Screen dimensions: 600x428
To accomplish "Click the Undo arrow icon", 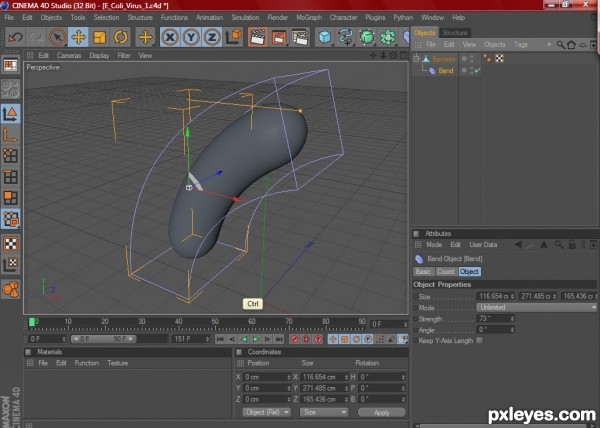I will coord(15,37).
